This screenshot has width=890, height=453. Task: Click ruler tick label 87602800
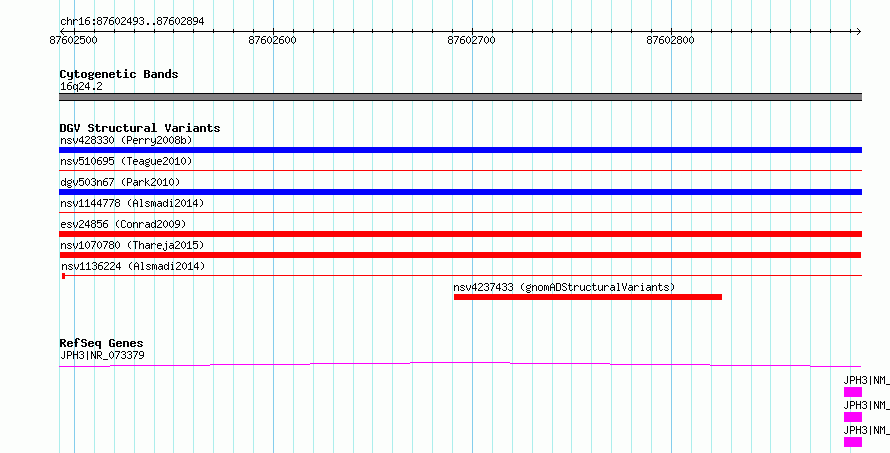[x=671, y=40]
